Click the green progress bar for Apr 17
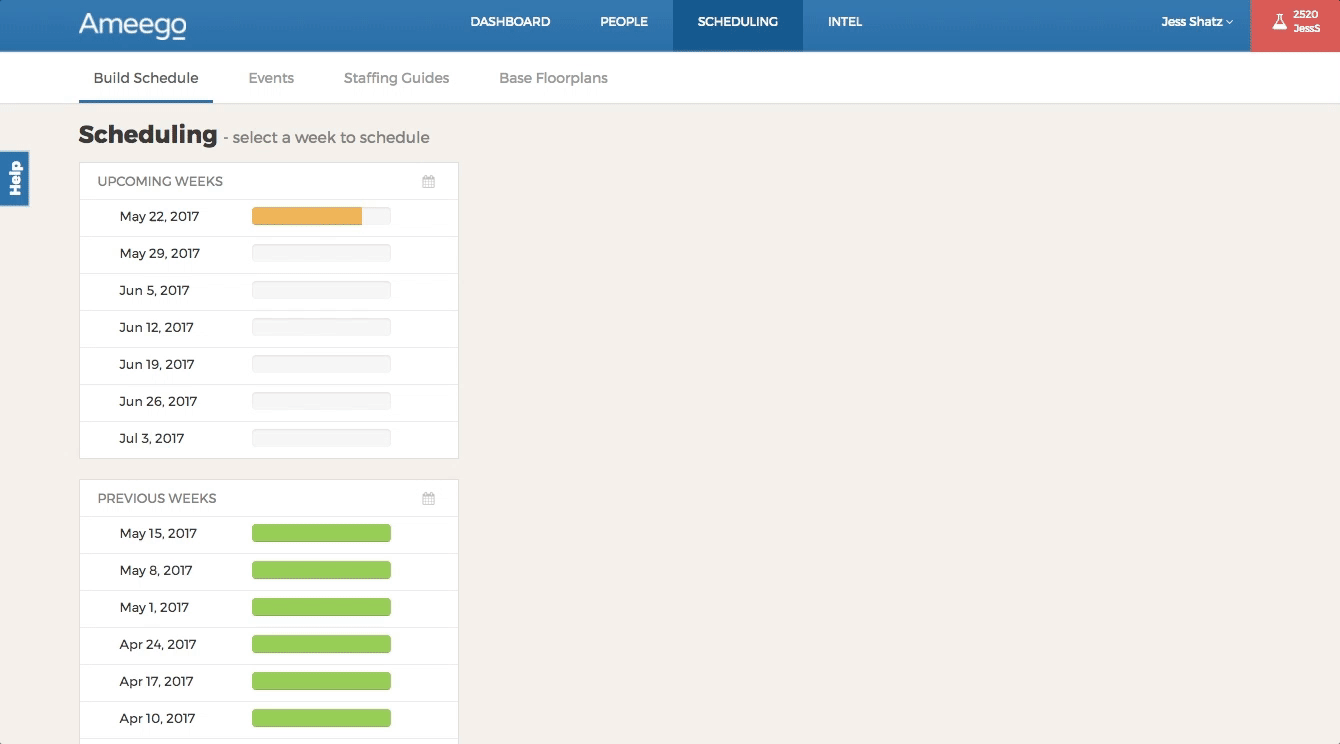The width and height of the screenshot is (1340, 744). click(x=321, y=681)
